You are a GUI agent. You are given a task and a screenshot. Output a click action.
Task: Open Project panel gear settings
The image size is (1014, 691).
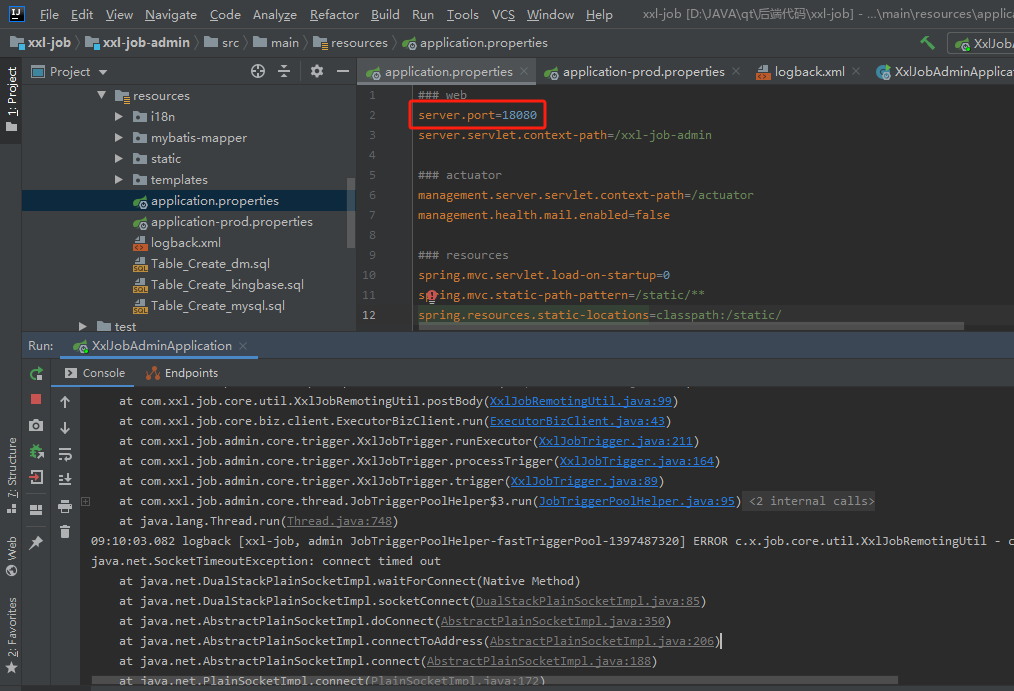coord(317,71)
